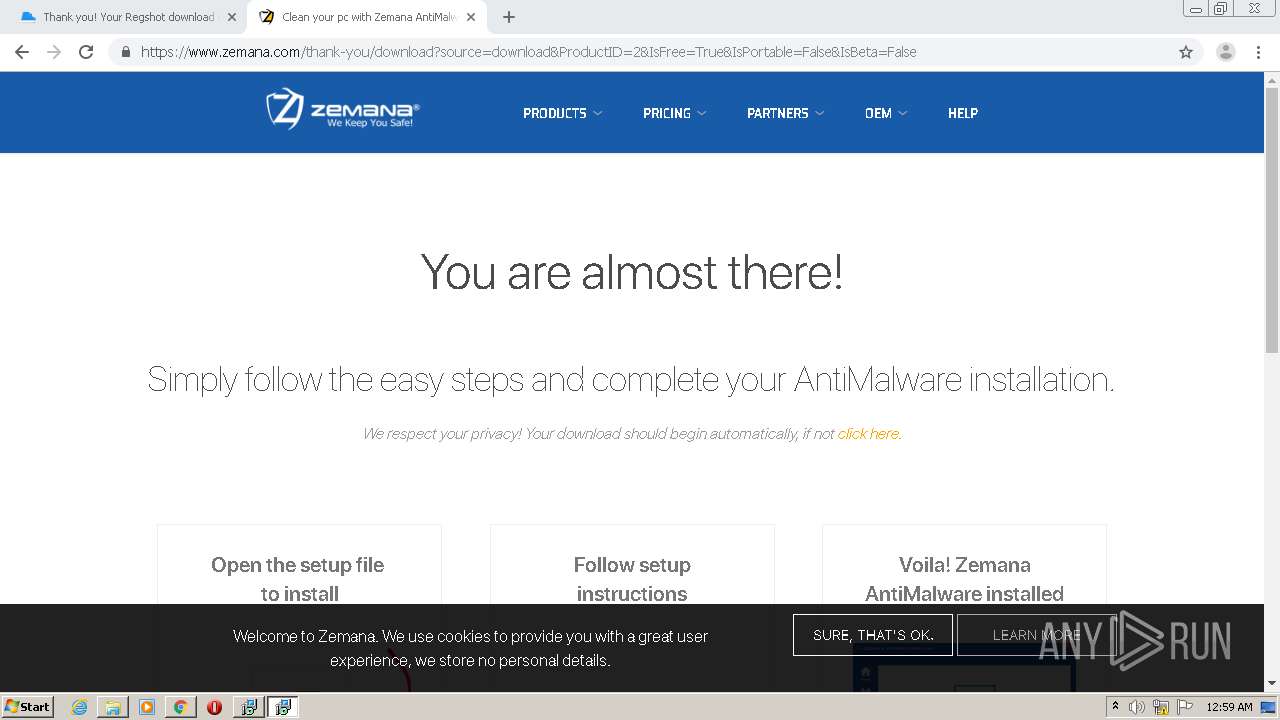This screenshot has height=720, width=1280.
Task: Bookmark this page with the star
Action: (x=1186, y=52)
